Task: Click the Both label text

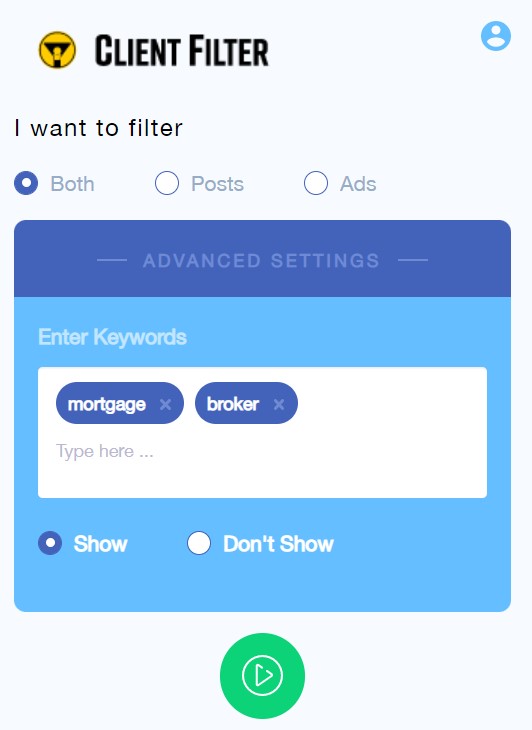Action: [x=72, y=183]
